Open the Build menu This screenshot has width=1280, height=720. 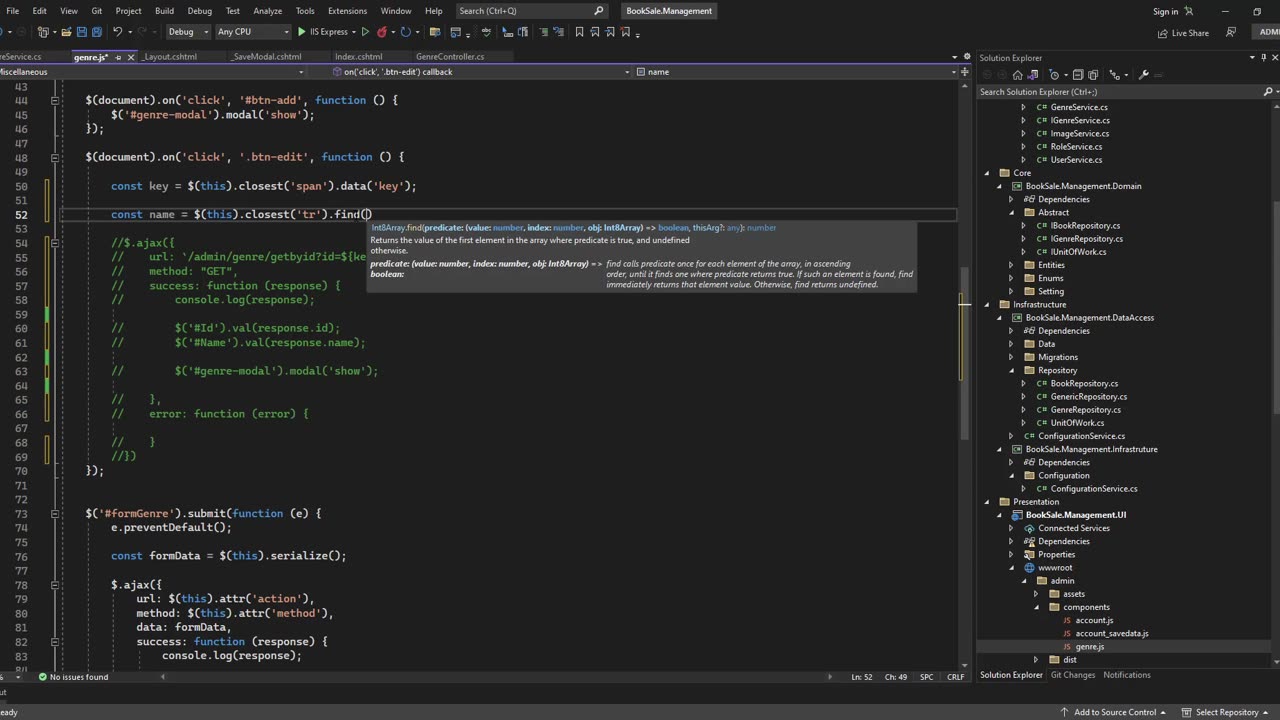point(164,11)
